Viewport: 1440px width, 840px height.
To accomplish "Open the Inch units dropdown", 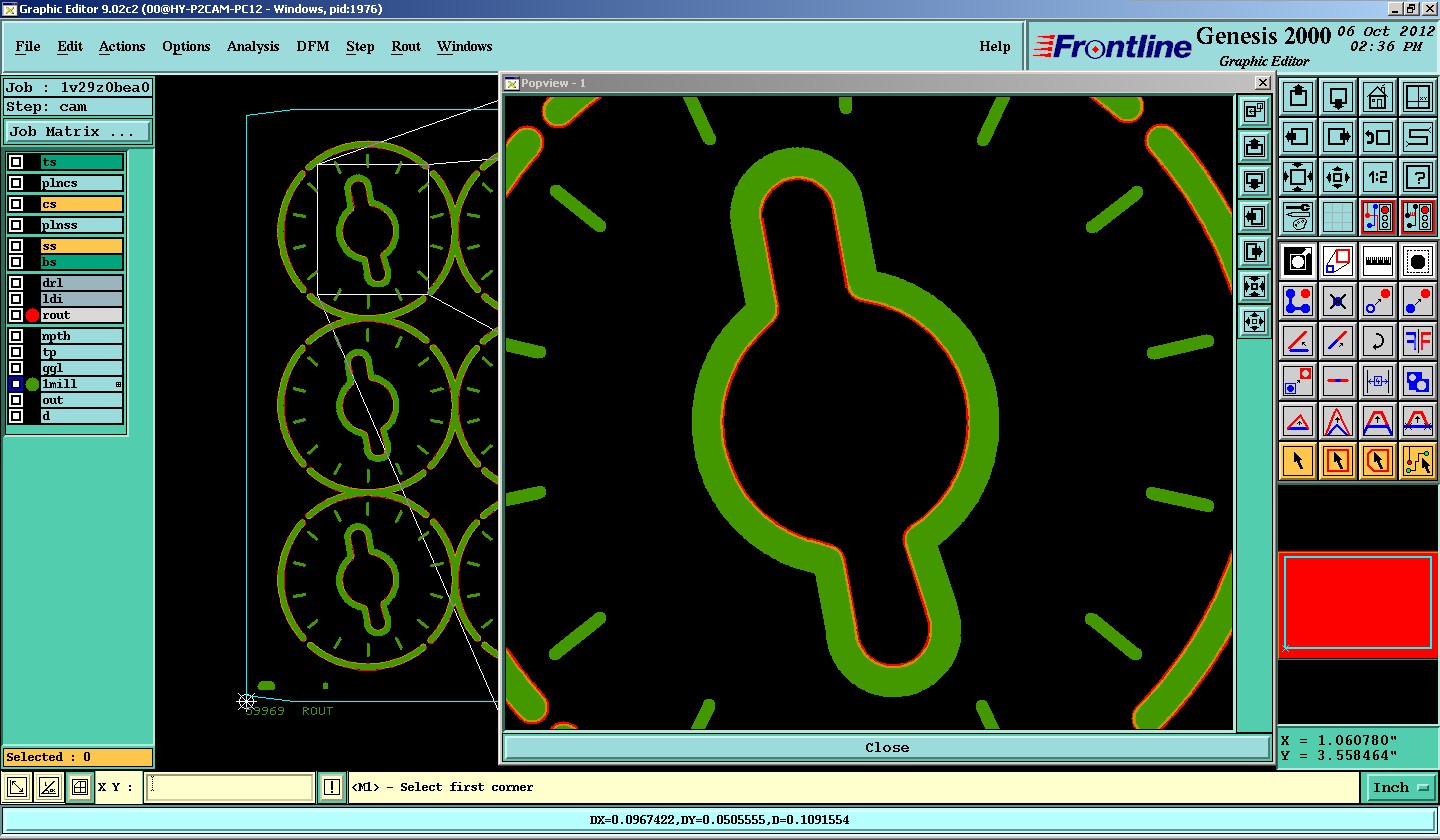I will (x=1400, y=788).
